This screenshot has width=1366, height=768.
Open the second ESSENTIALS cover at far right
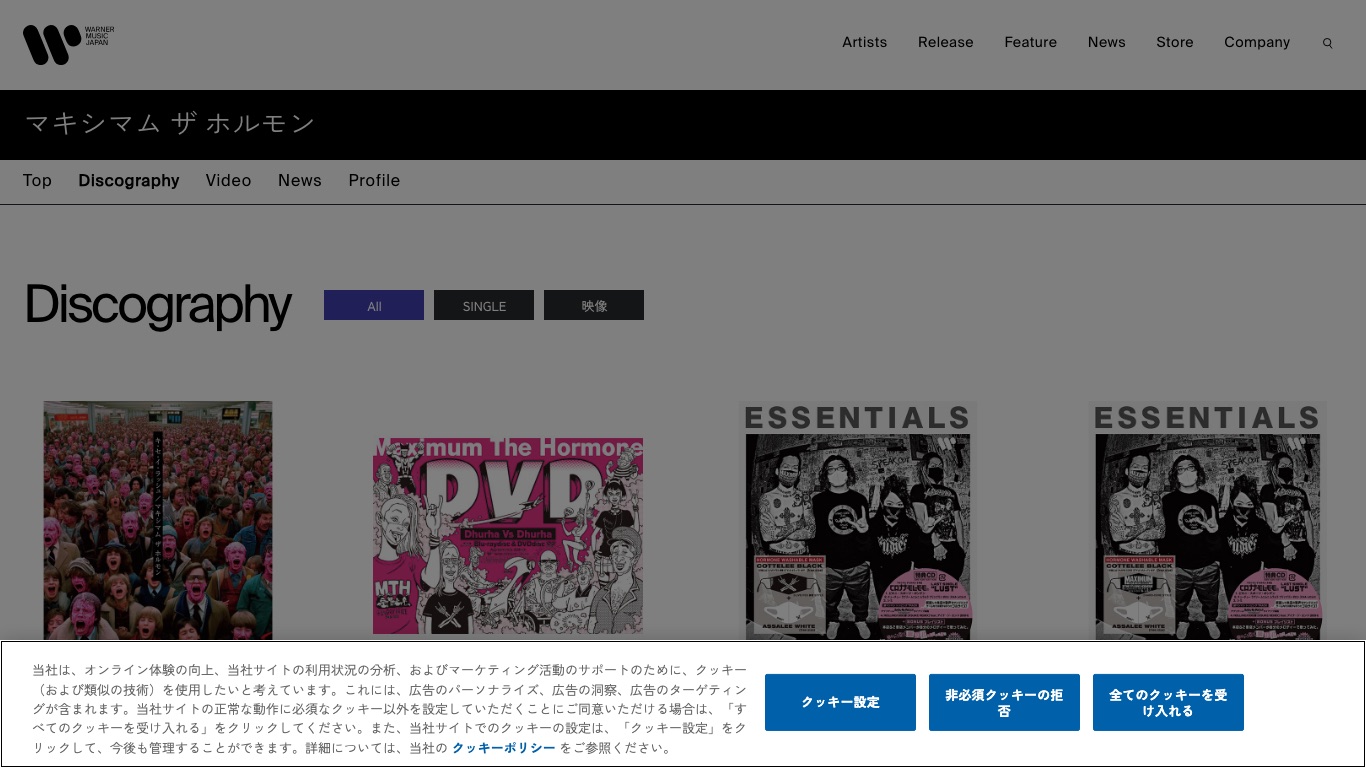pos(1208,520)
